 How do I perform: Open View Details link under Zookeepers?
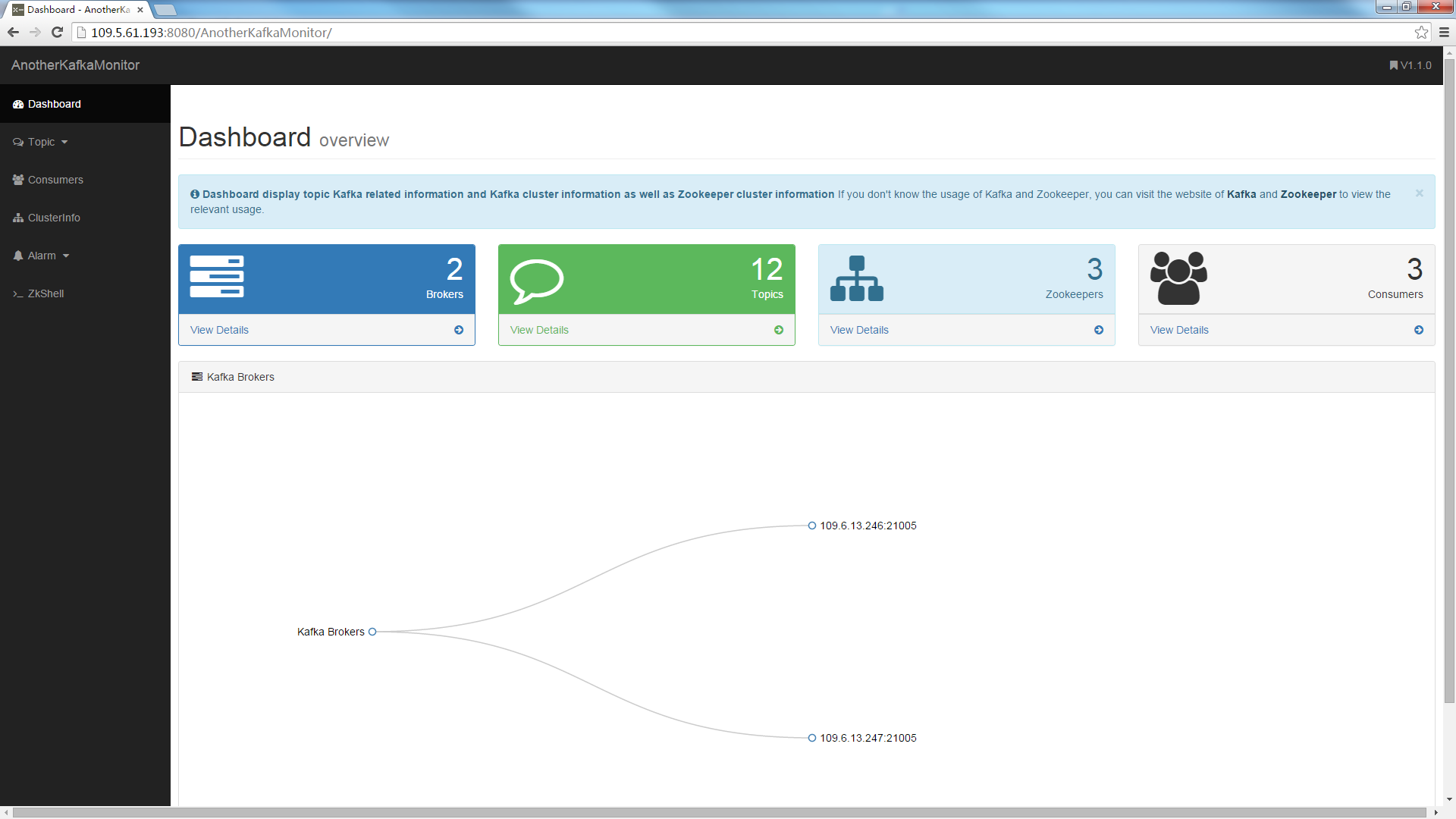[x=859, y=330]
